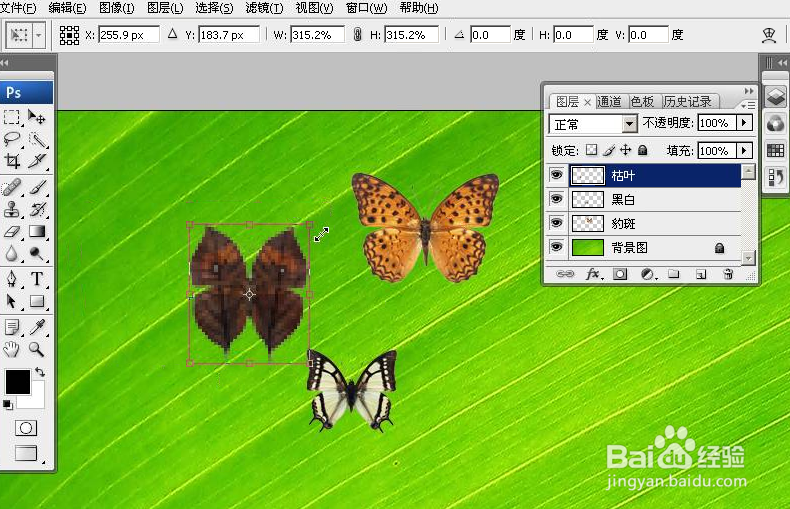This screenshot has height=509, width=790.
Task: Swap foreground and background colors
Action: [x=40, y=372]
